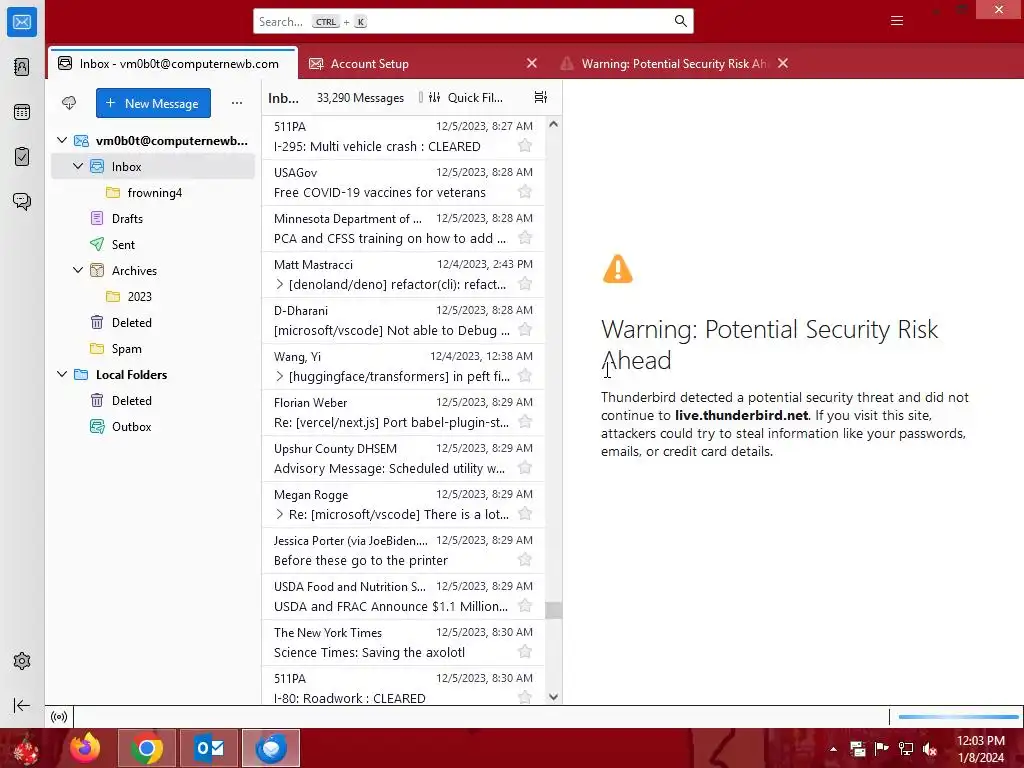
Task: Open the Thunderbird application hamburger menu
Action: click(x=897, y=21)
